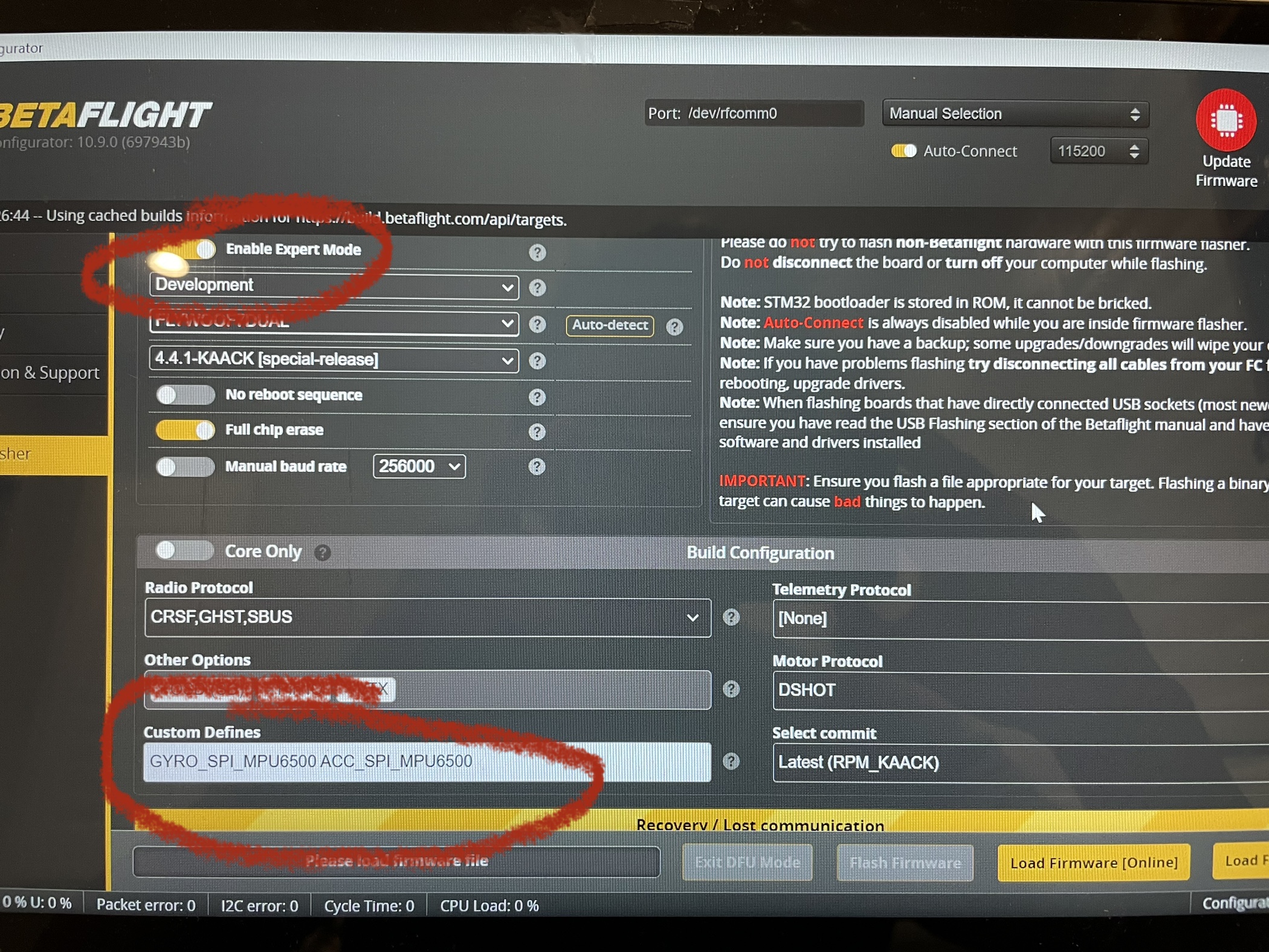1269x952 pixels.
Task: Click help icon for No reboot sequence
Action: pos(537,397)
